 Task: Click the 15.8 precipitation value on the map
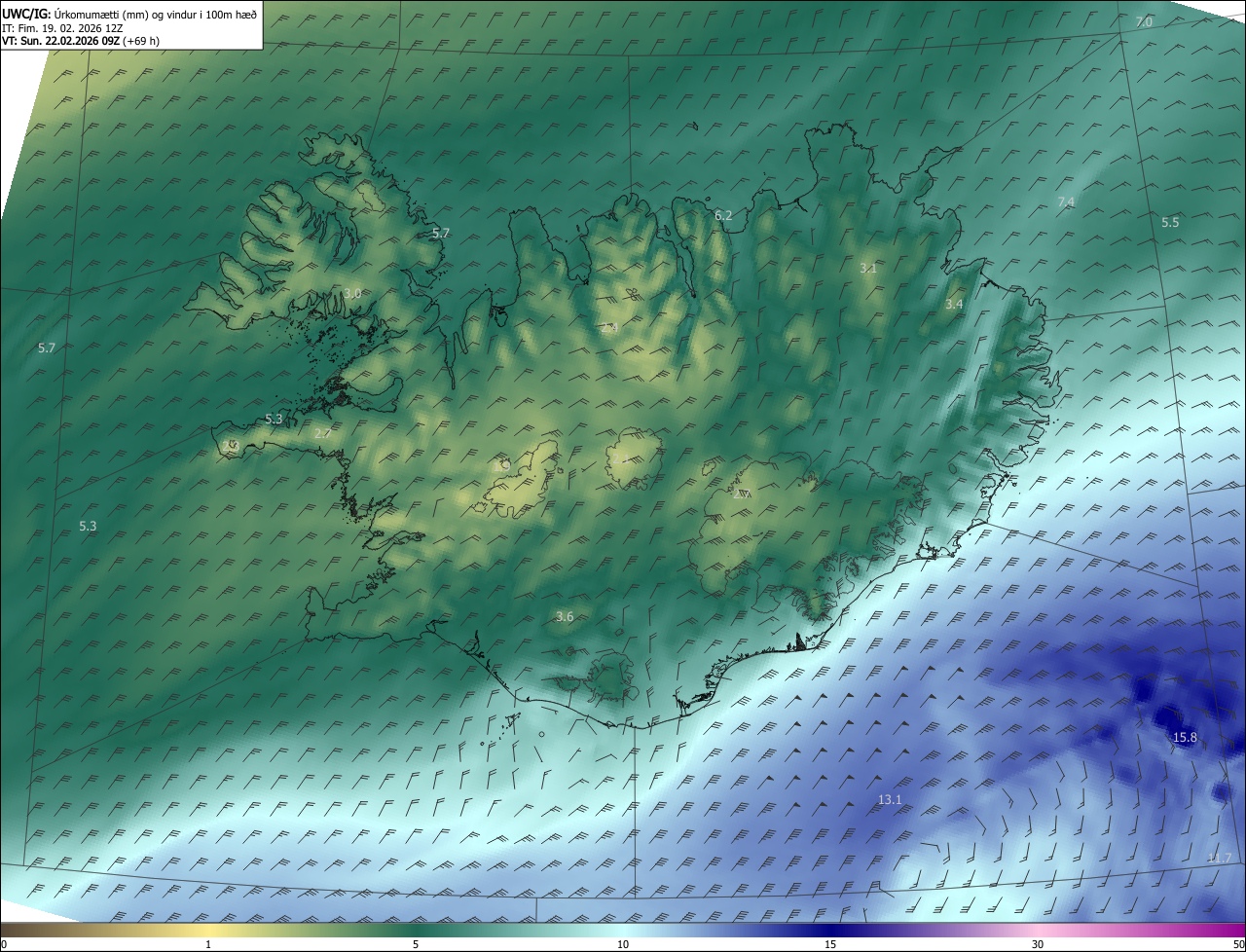tap(1185, 738)
